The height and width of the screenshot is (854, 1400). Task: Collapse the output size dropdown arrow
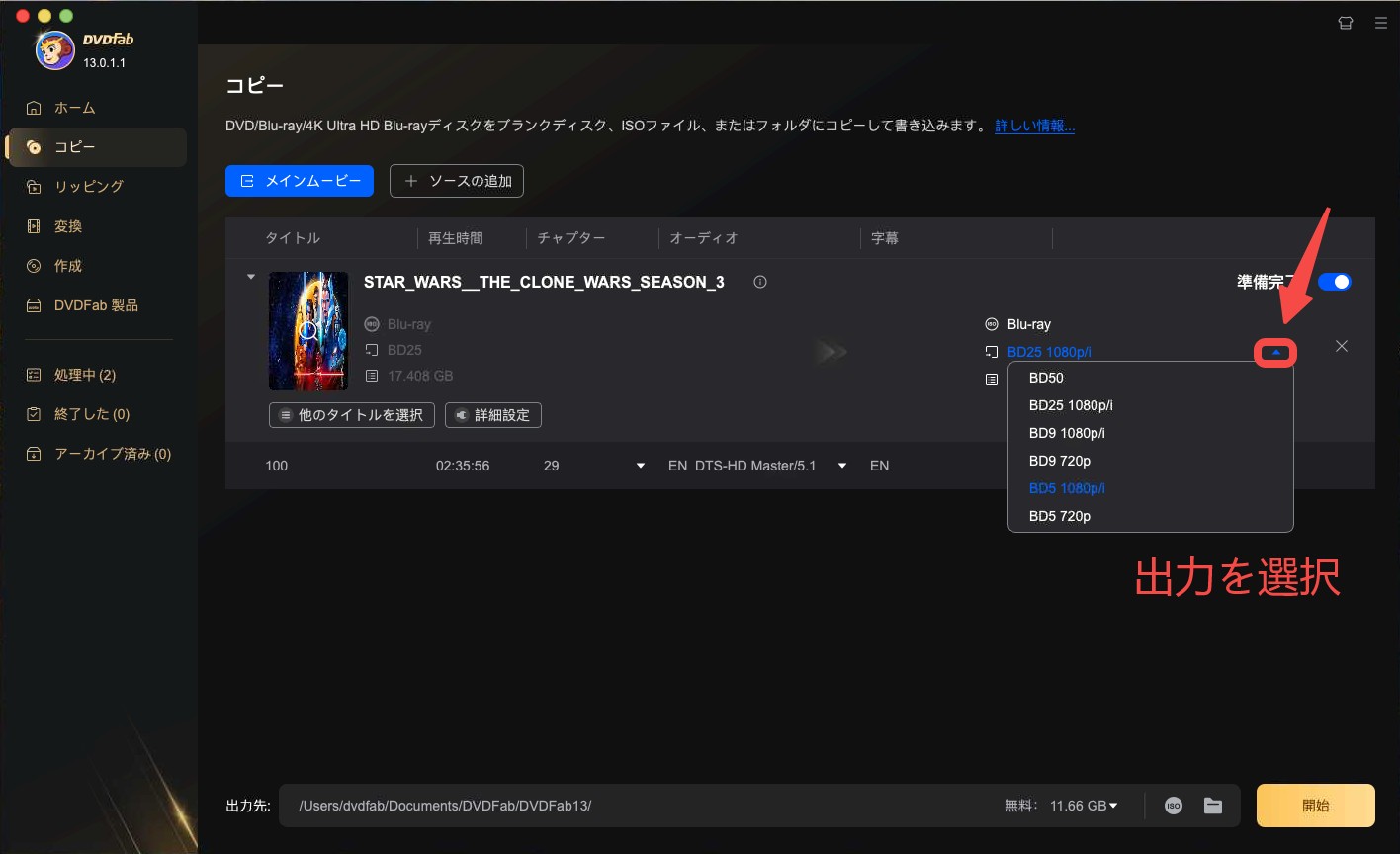[1275, 352]
